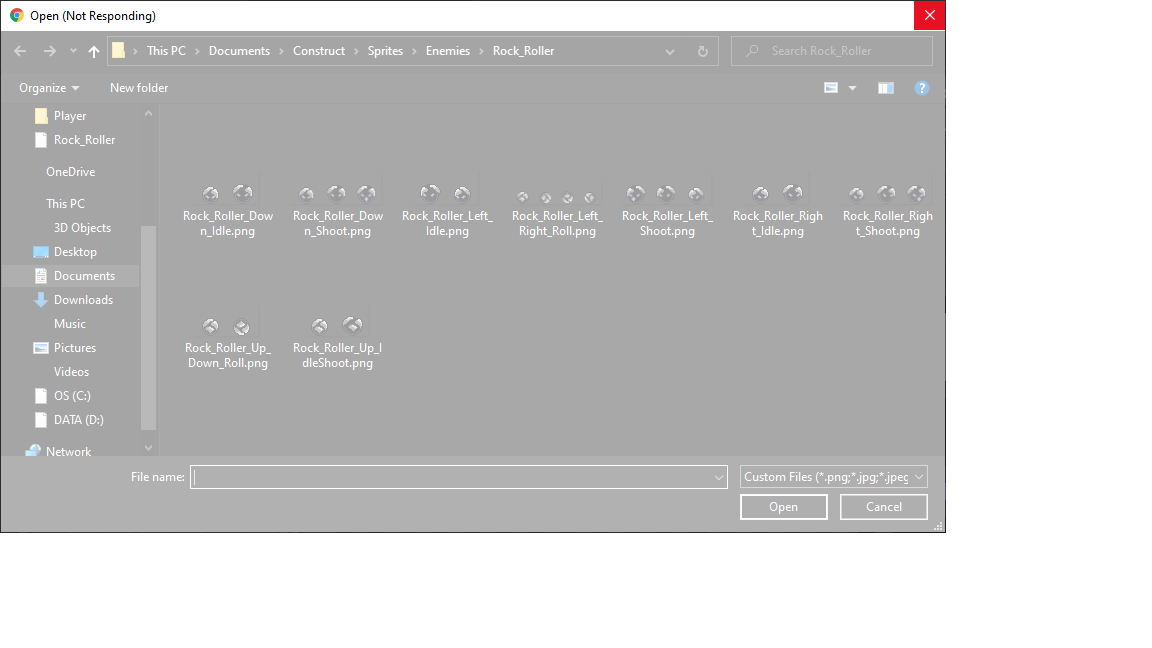Select Rock_Roller in the navigation pane
The width and height of the screenshot is (1152, 648).
(x=84, y=140)
